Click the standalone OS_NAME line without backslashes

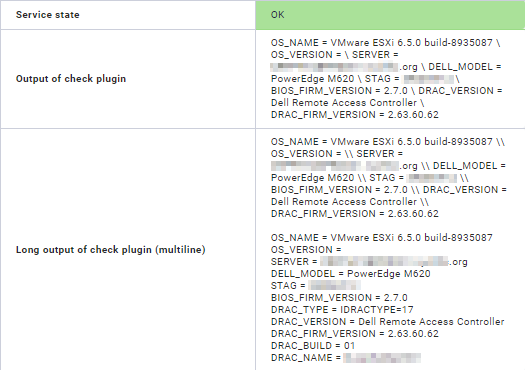tap(382, 238)
